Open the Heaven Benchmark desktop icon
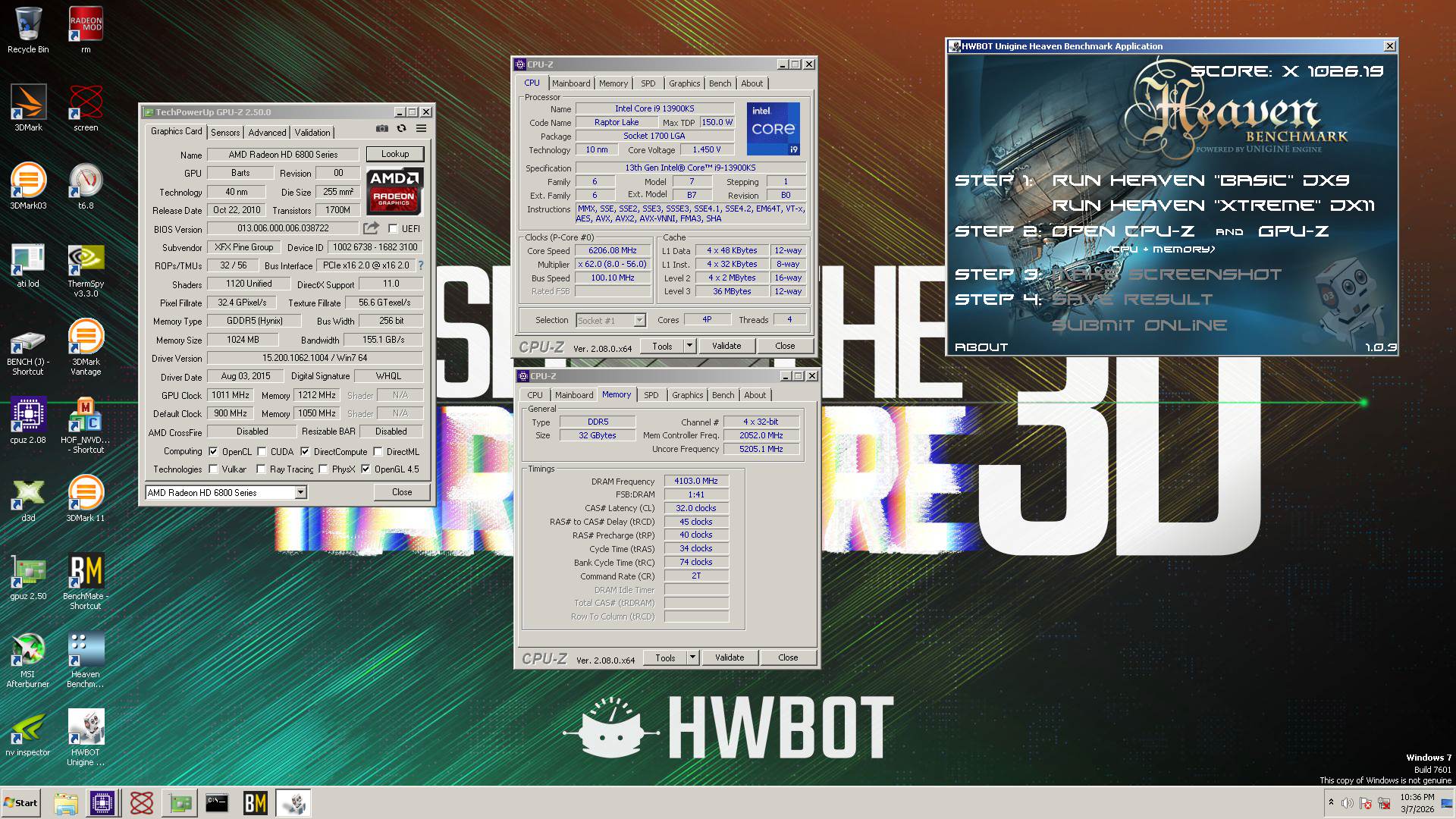 click(x=86, y=660)
